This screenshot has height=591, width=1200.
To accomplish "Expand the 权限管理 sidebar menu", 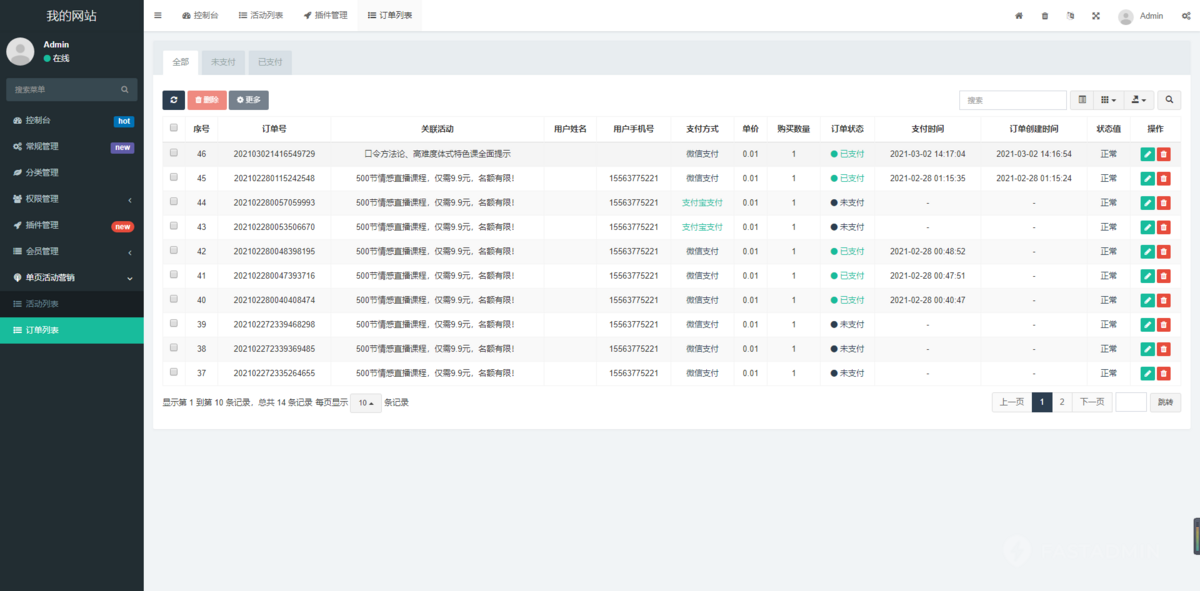I will point(71,199).
